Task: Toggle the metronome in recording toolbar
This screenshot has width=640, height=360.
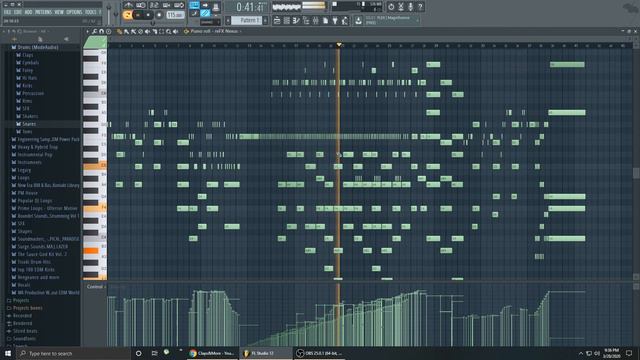Action: click(x=128, y=5)
